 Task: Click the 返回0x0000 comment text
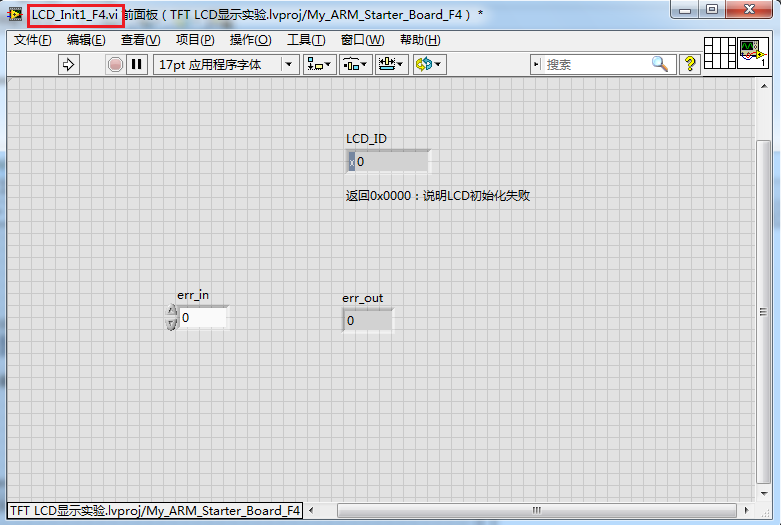(x=438, y=196)
